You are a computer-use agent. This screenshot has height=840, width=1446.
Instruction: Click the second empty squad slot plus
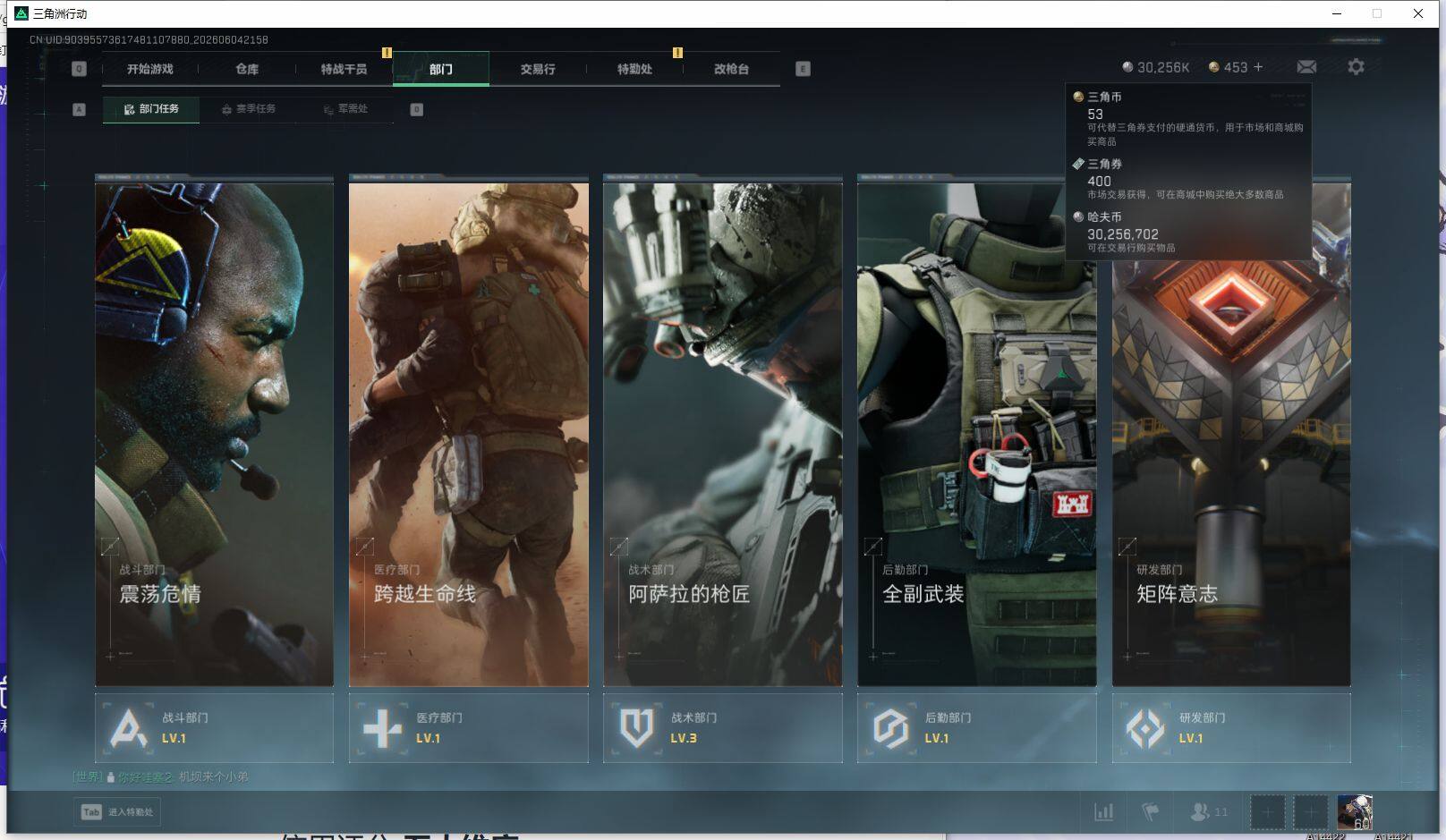pyautogui.click(x=1310, y=813)
